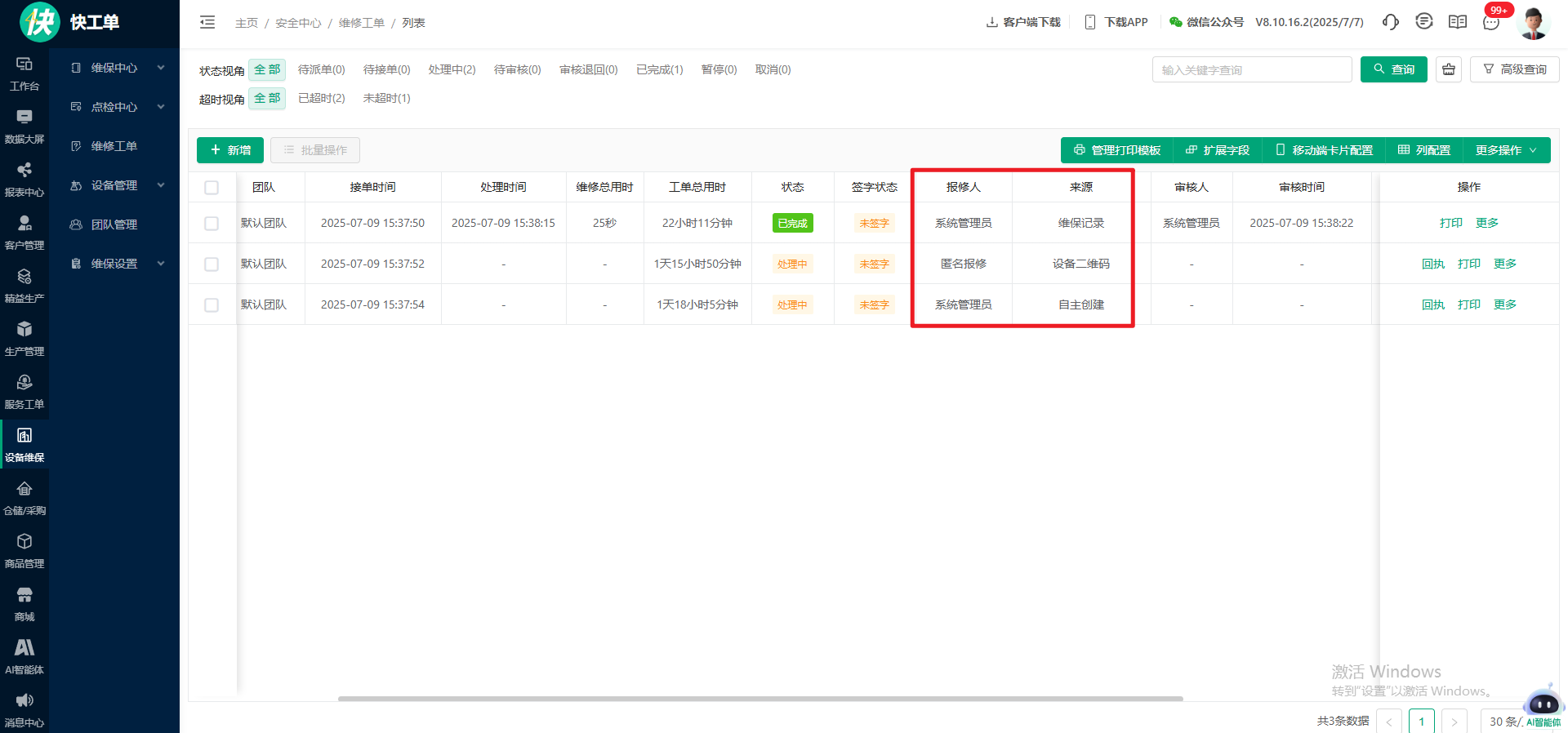The image size is (1568, 733).
Task: Check the first row's checkbox
Action: [x=212, y=224]
